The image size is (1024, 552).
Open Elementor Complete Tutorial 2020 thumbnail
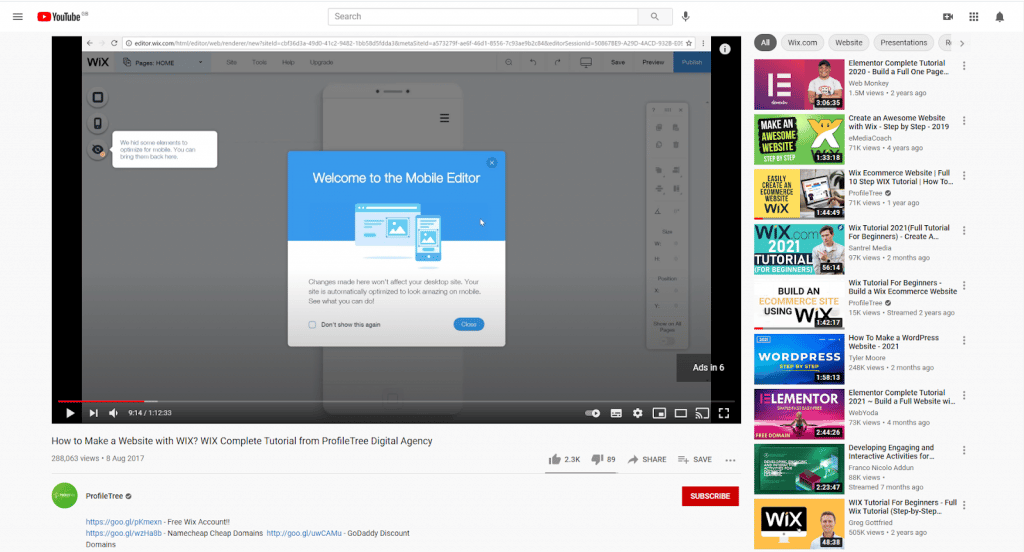click(799, 84)
